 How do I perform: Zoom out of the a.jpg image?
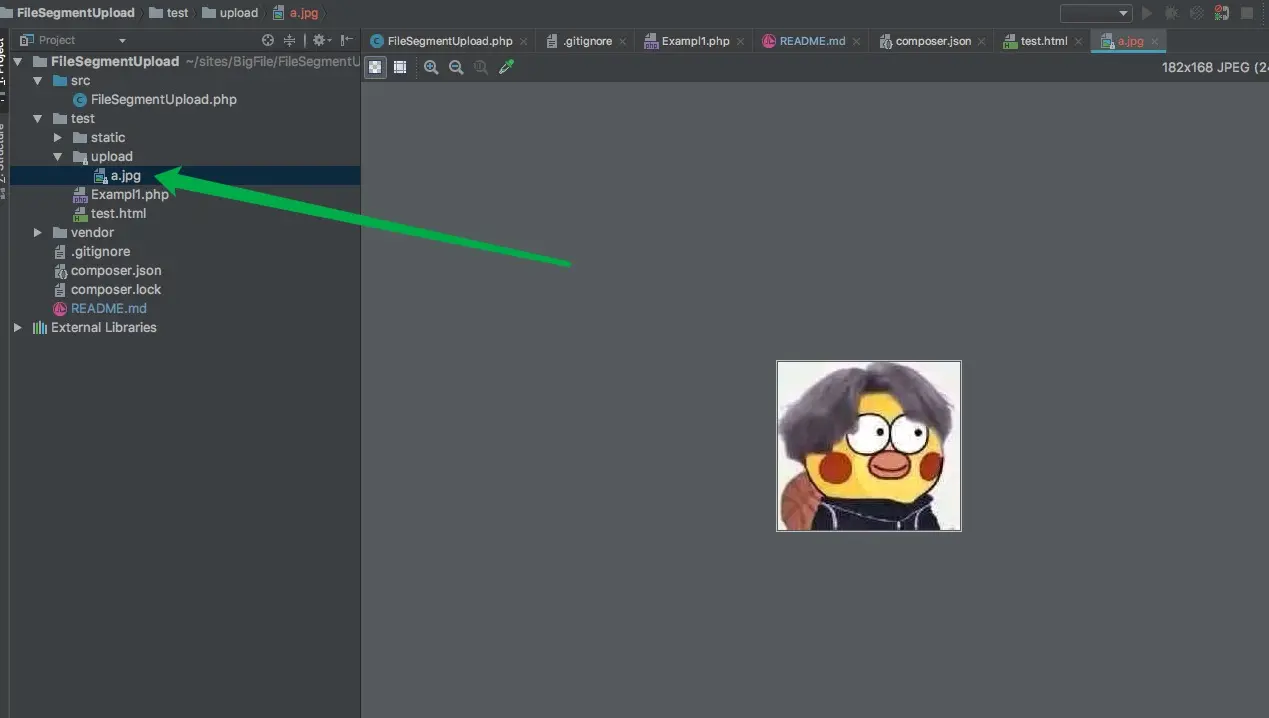456,67
